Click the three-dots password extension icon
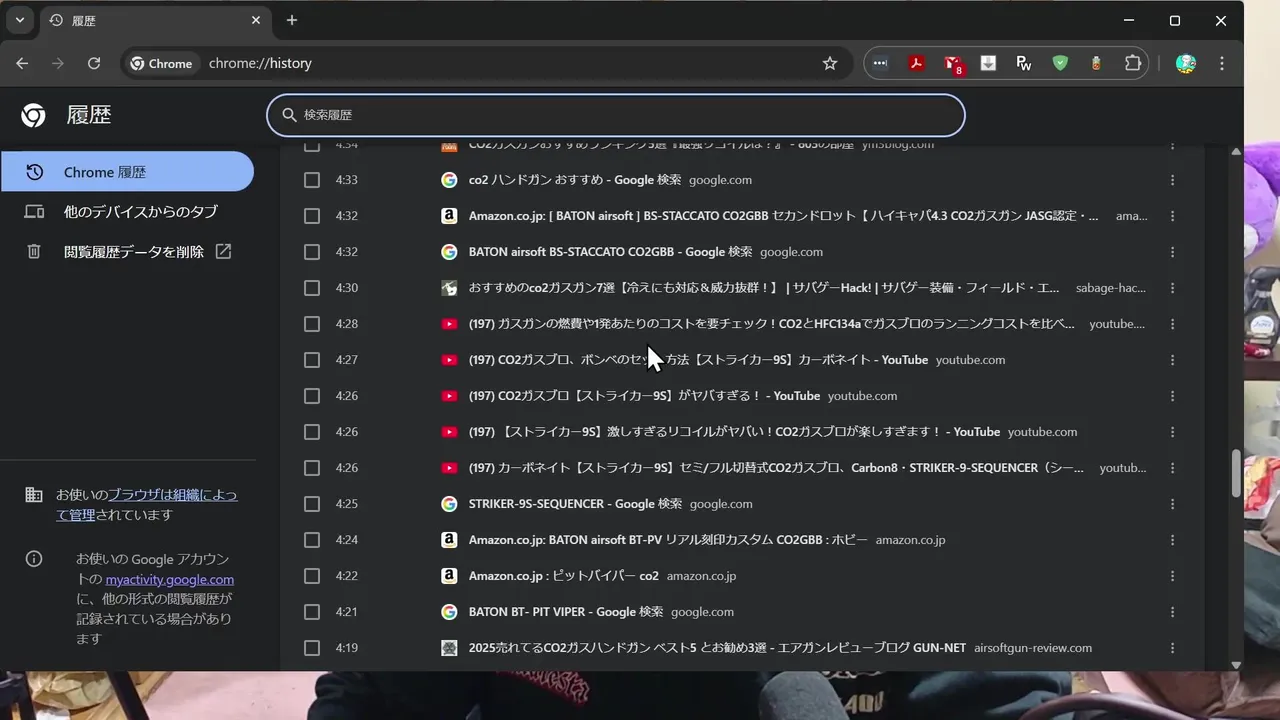 click(880, 63)
